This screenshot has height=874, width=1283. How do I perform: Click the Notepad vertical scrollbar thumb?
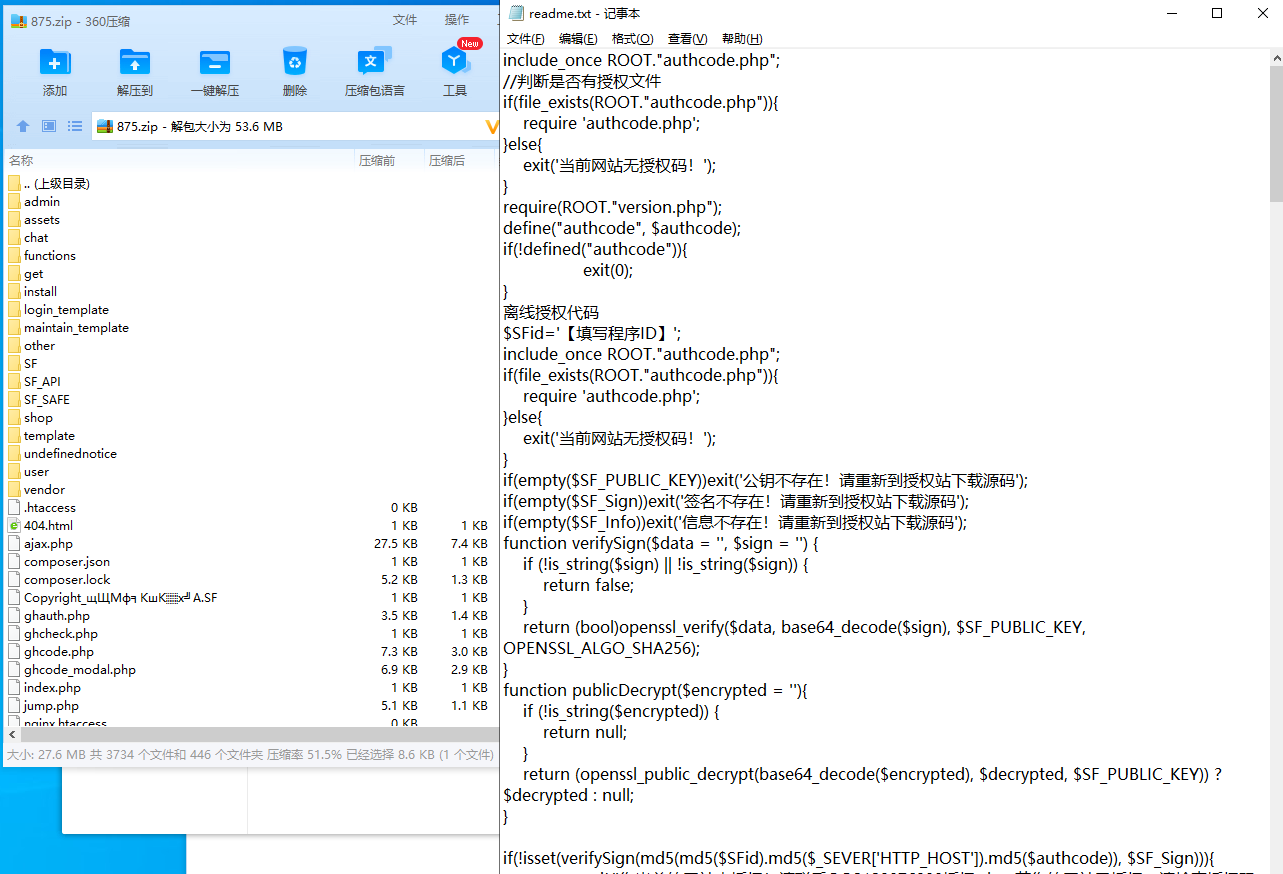(x=1275, y=130)
